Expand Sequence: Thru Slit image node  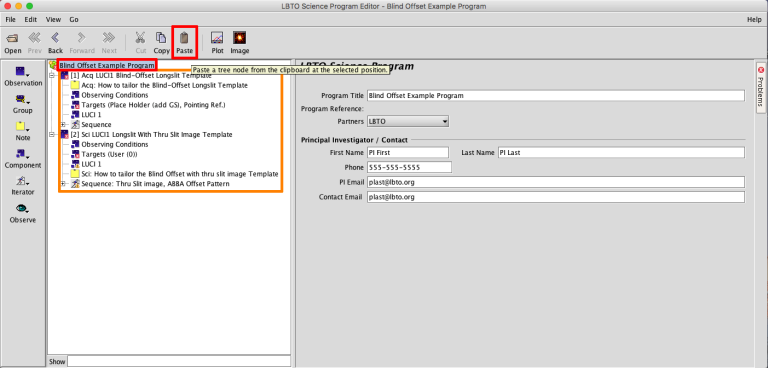tap(63, 184)
